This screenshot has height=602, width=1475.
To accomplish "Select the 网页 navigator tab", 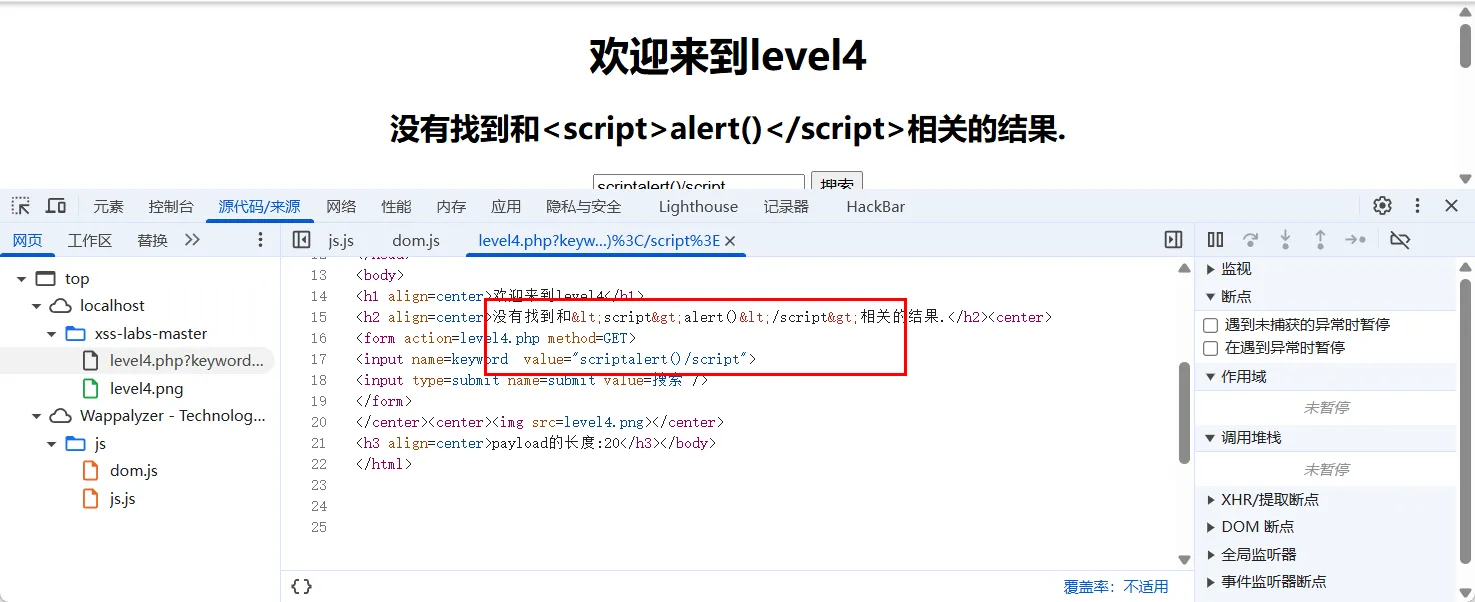I will point(27,240).
